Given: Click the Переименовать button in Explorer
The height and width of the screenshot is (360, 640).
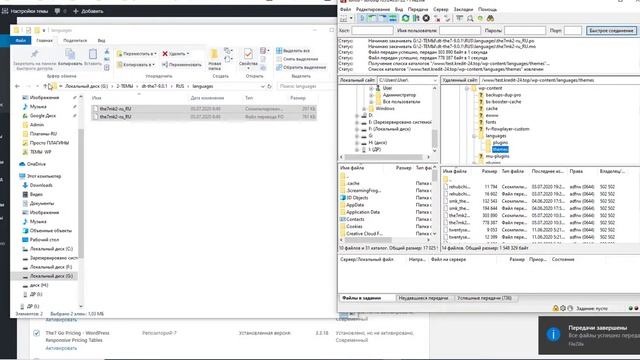Looking at the screenshot, I should pyautogui.click(x=182, y=64).
